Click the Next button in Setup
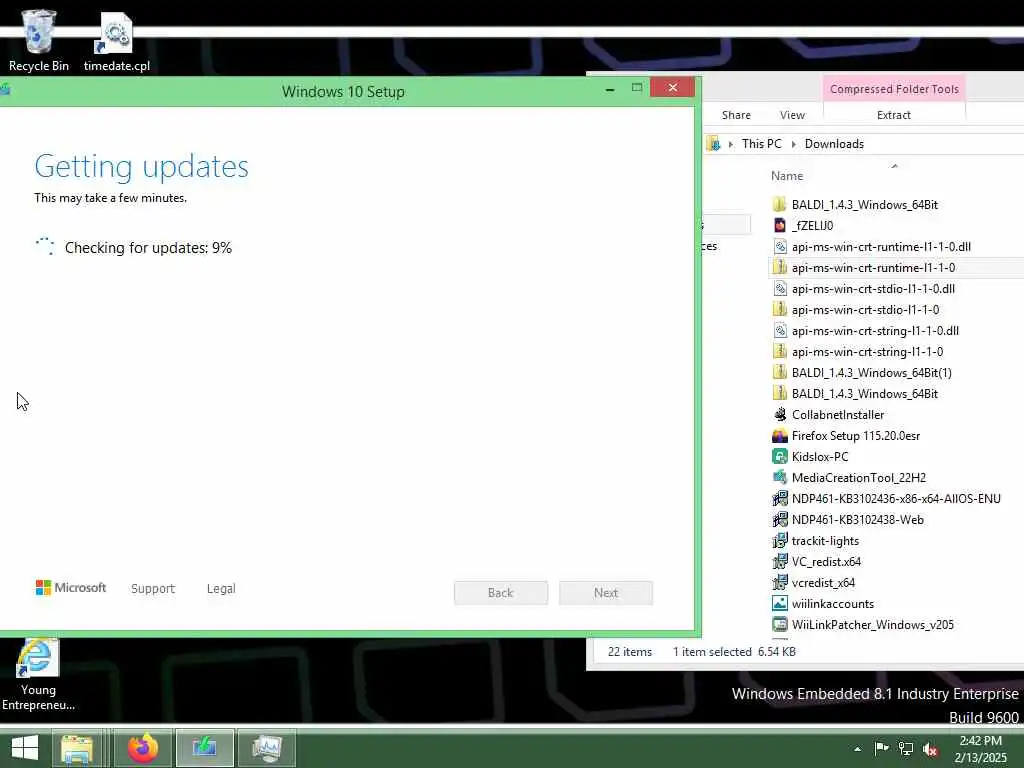Image resolution: width=1024 pixels, height=768 pixels. (x=606, y=593)
